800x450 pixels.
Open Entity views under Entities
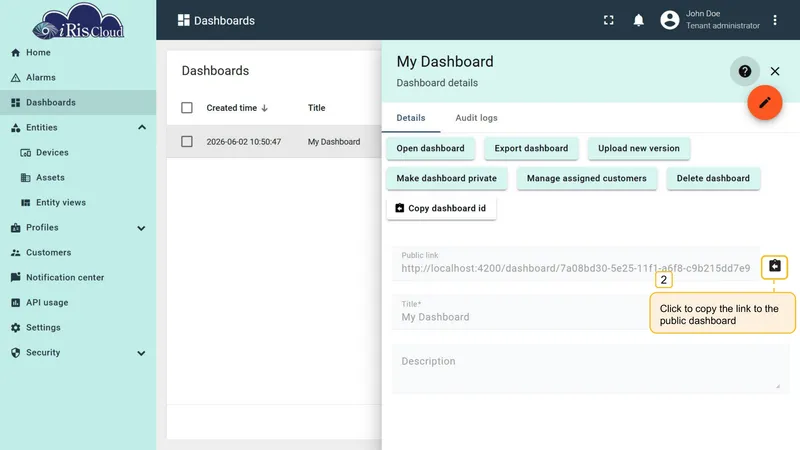78,203
